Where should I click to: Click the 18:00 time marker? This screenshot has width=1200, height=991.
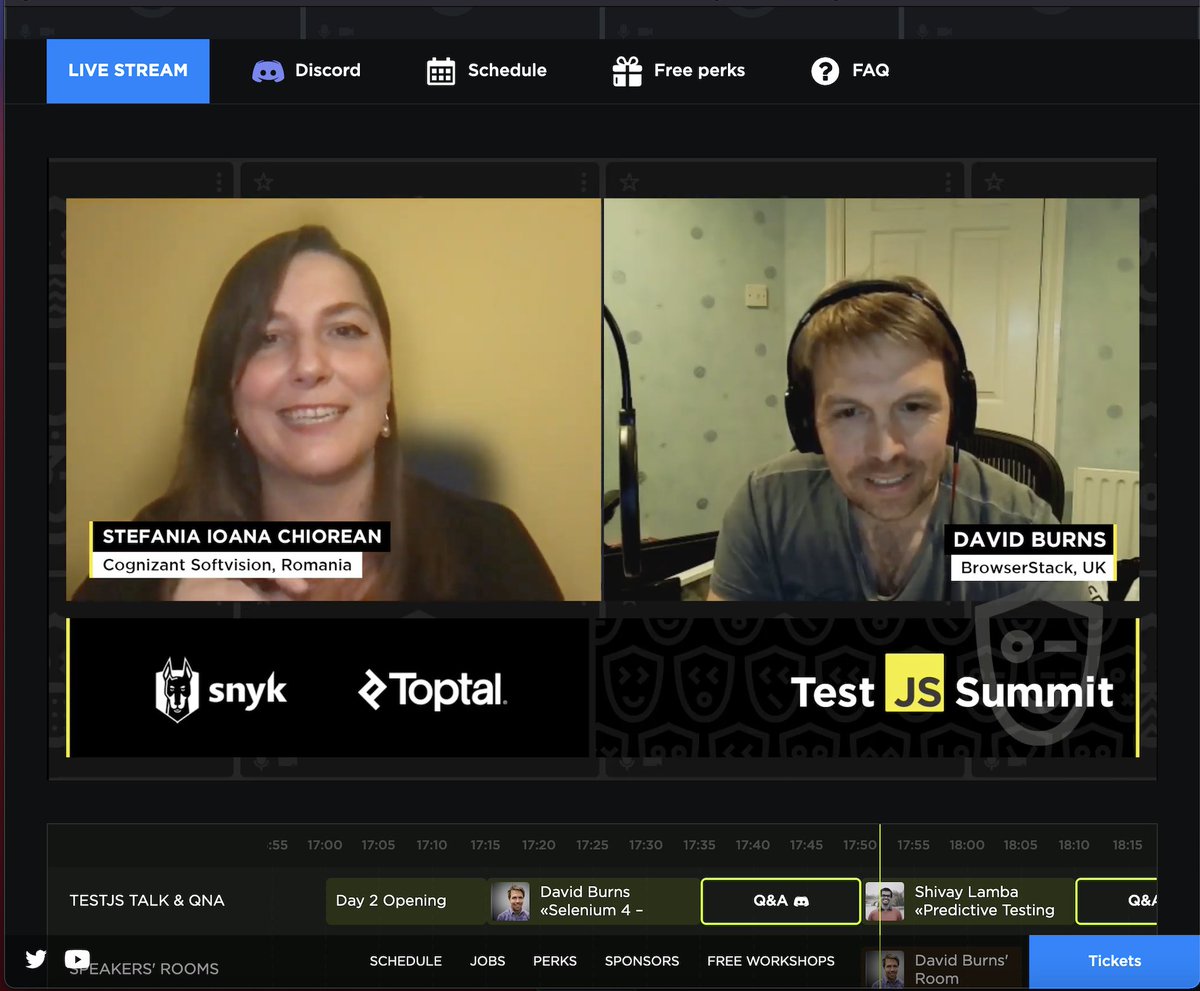click(x=967, y=845)
